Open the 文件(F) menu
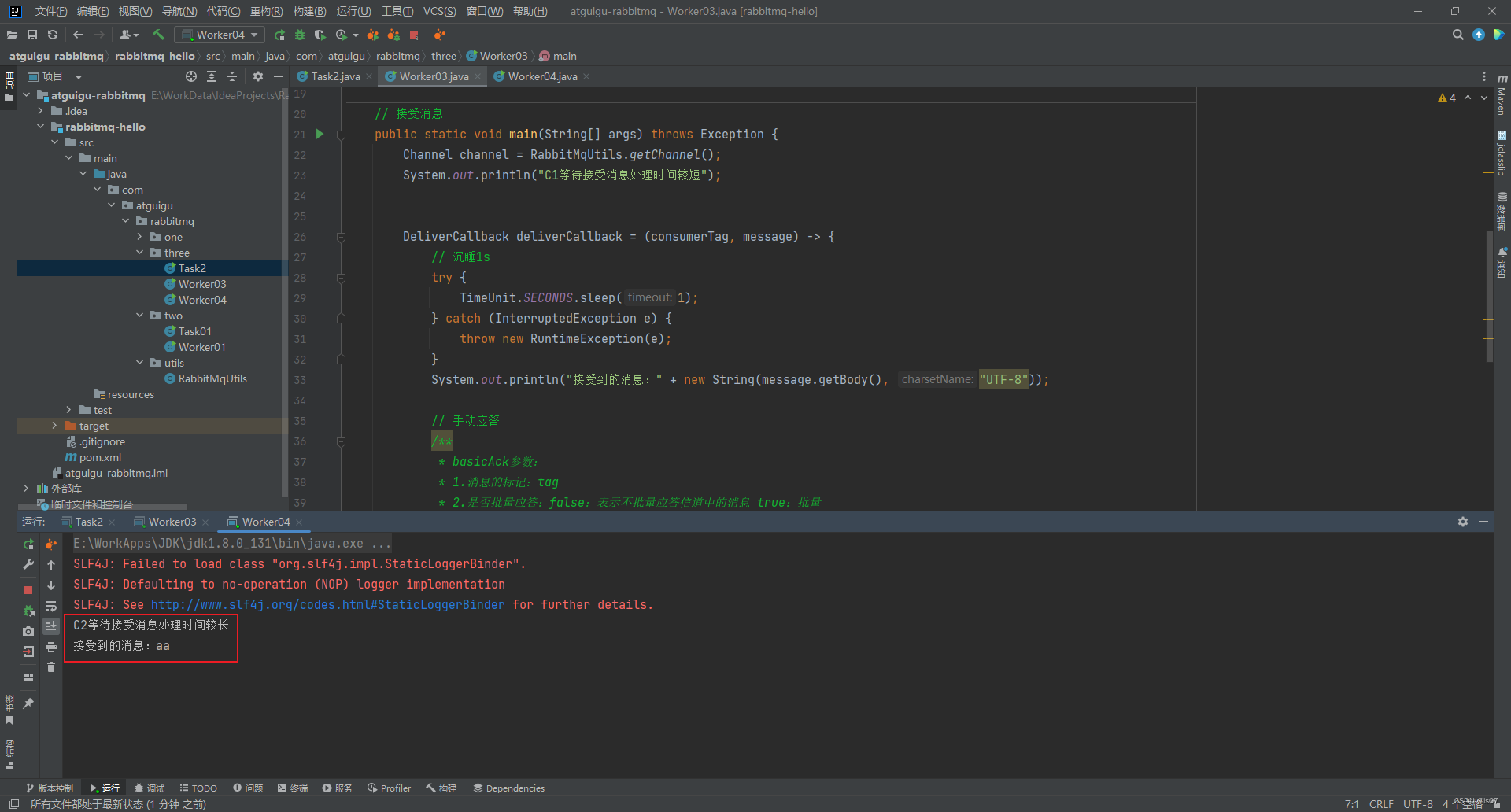The width and height of the screenshot is (1511, 812). (50, 11)
